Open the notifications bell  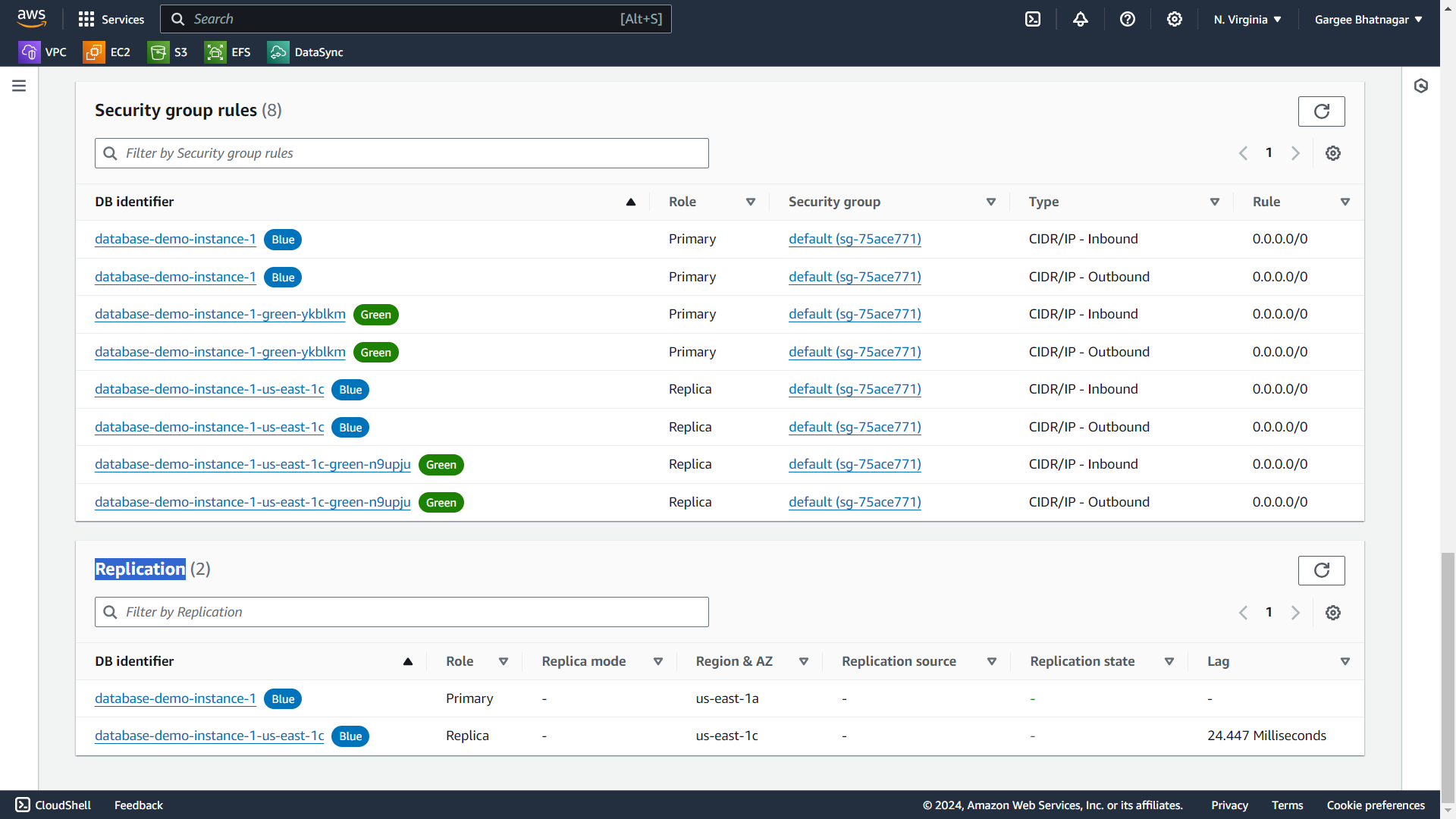(x=1081, y=19)
